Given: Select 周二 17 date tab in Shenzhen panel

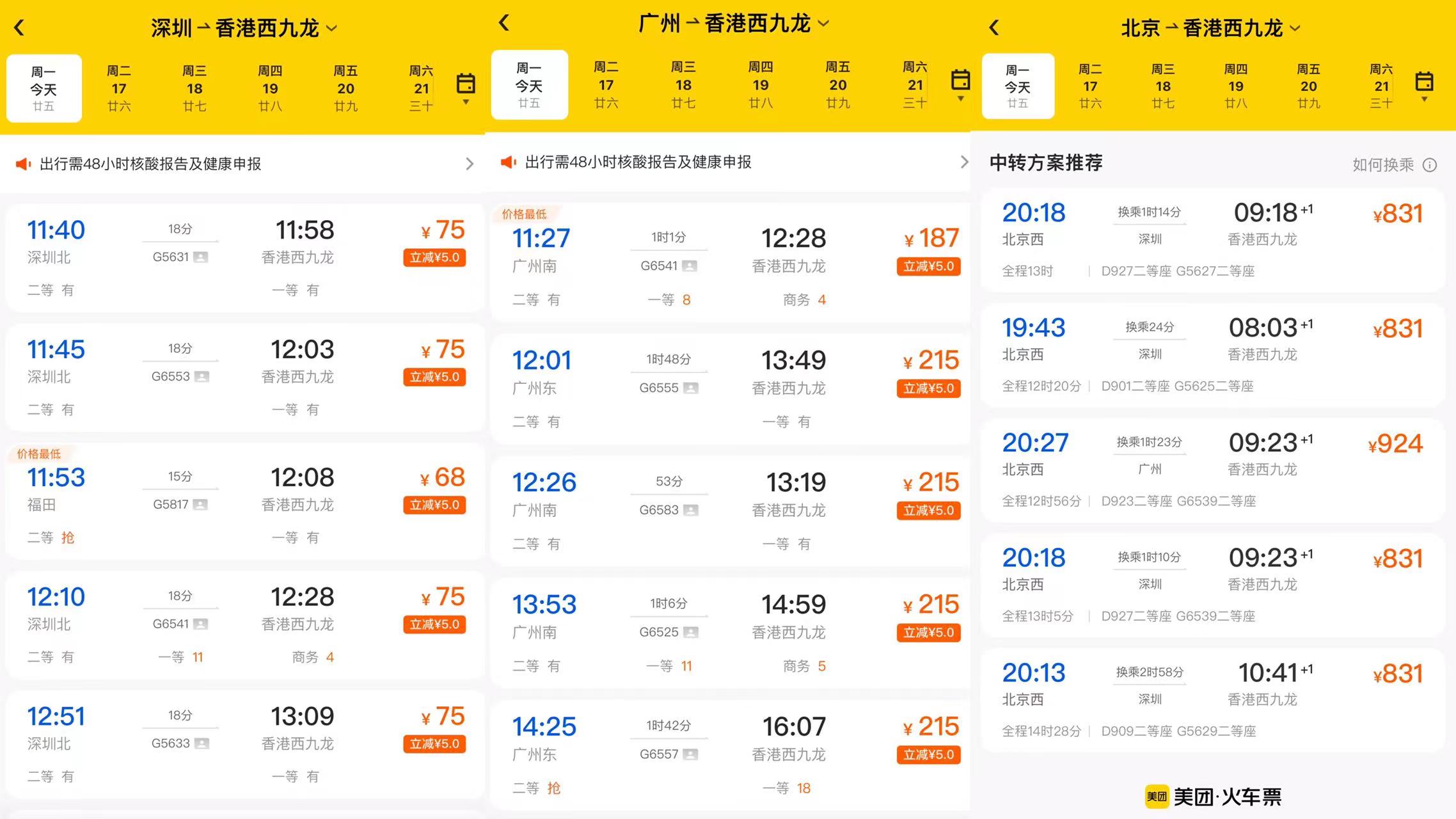Looking at the screenshot, I should point(119,88).
